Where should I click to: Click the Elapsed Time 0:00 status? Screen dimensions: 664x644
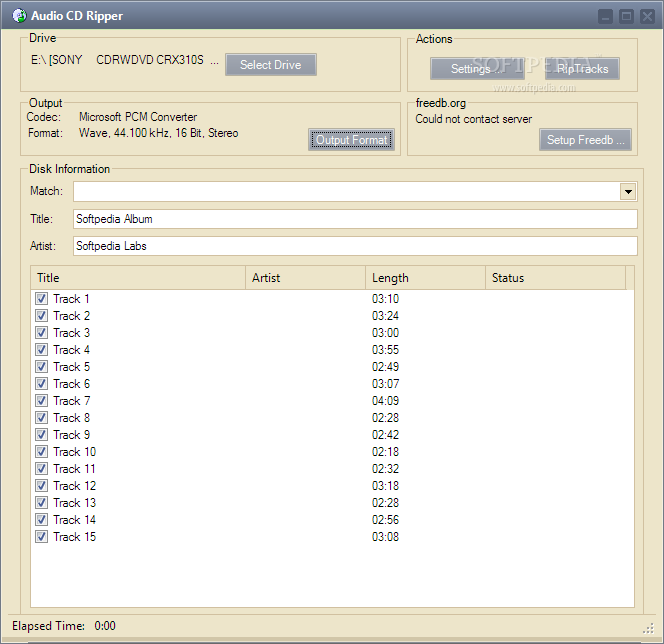click(64, 626)
